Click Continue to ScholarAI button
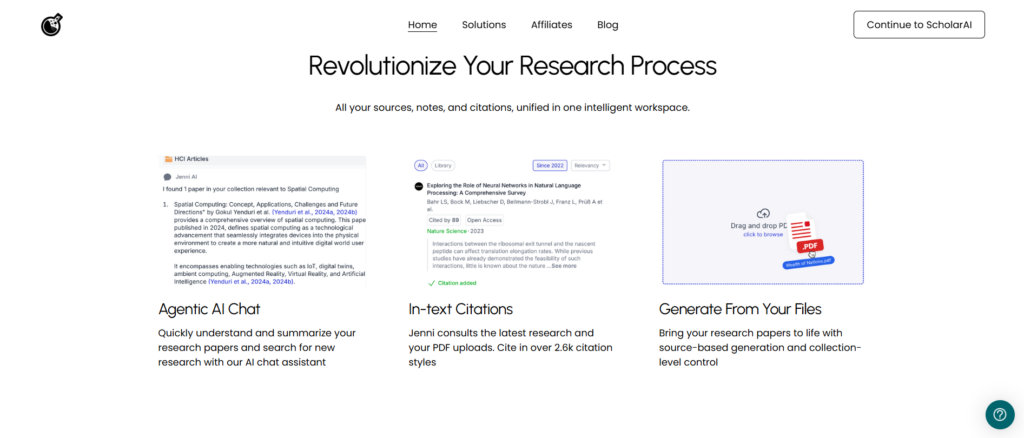This screenshot has width=1024, height=438. coord(919,25)
